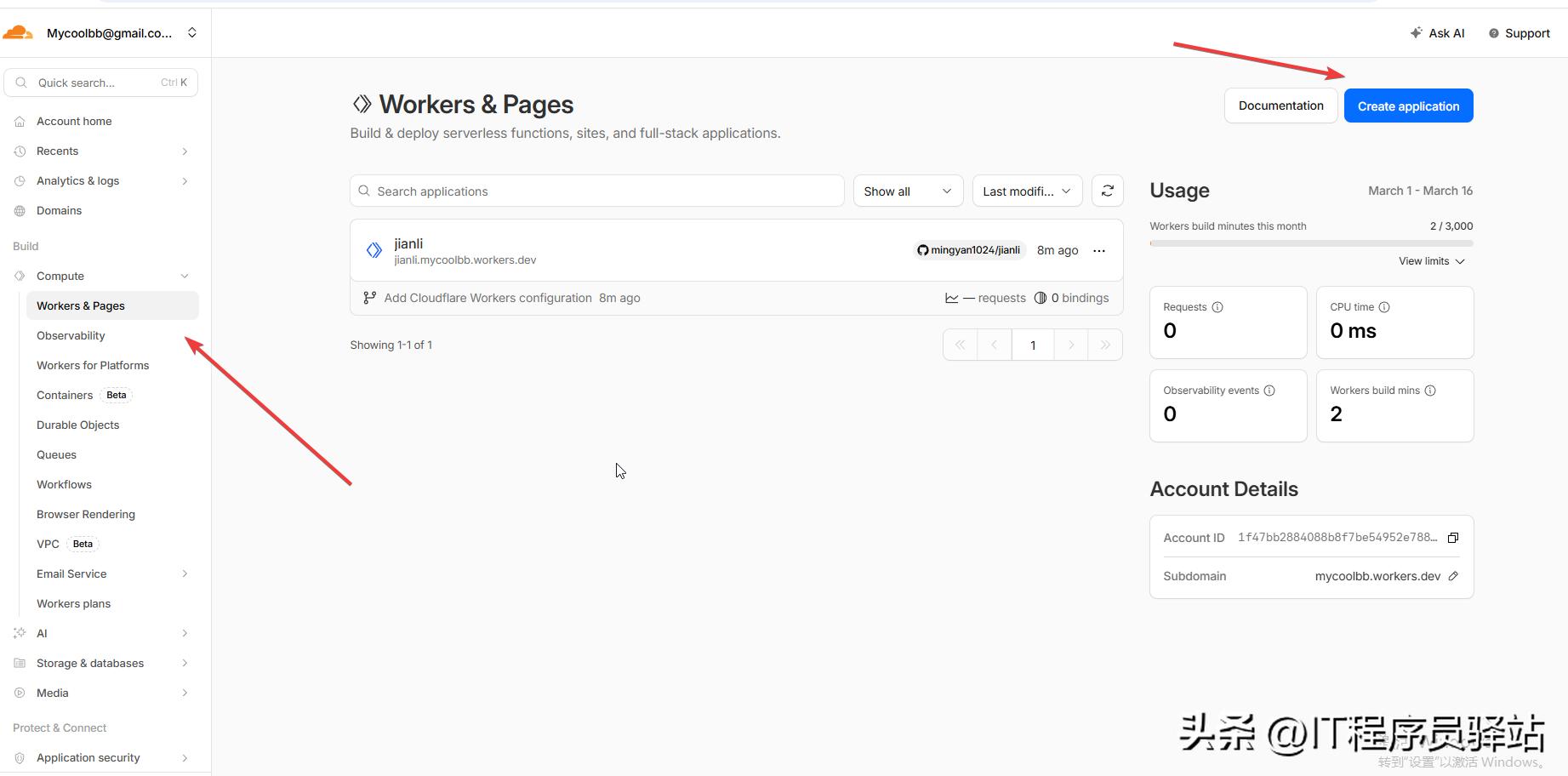Open the account switcher dropdown
The width and height of the screenshot is (1568, 776).
click(192, 33)
